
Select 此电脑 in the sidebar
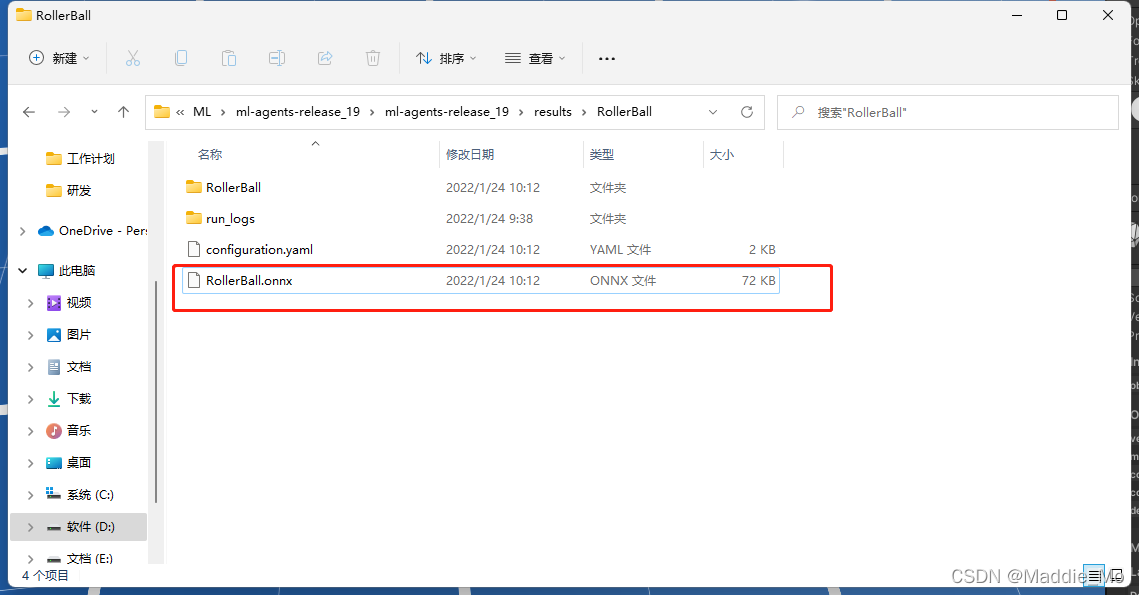coord(67,270)
